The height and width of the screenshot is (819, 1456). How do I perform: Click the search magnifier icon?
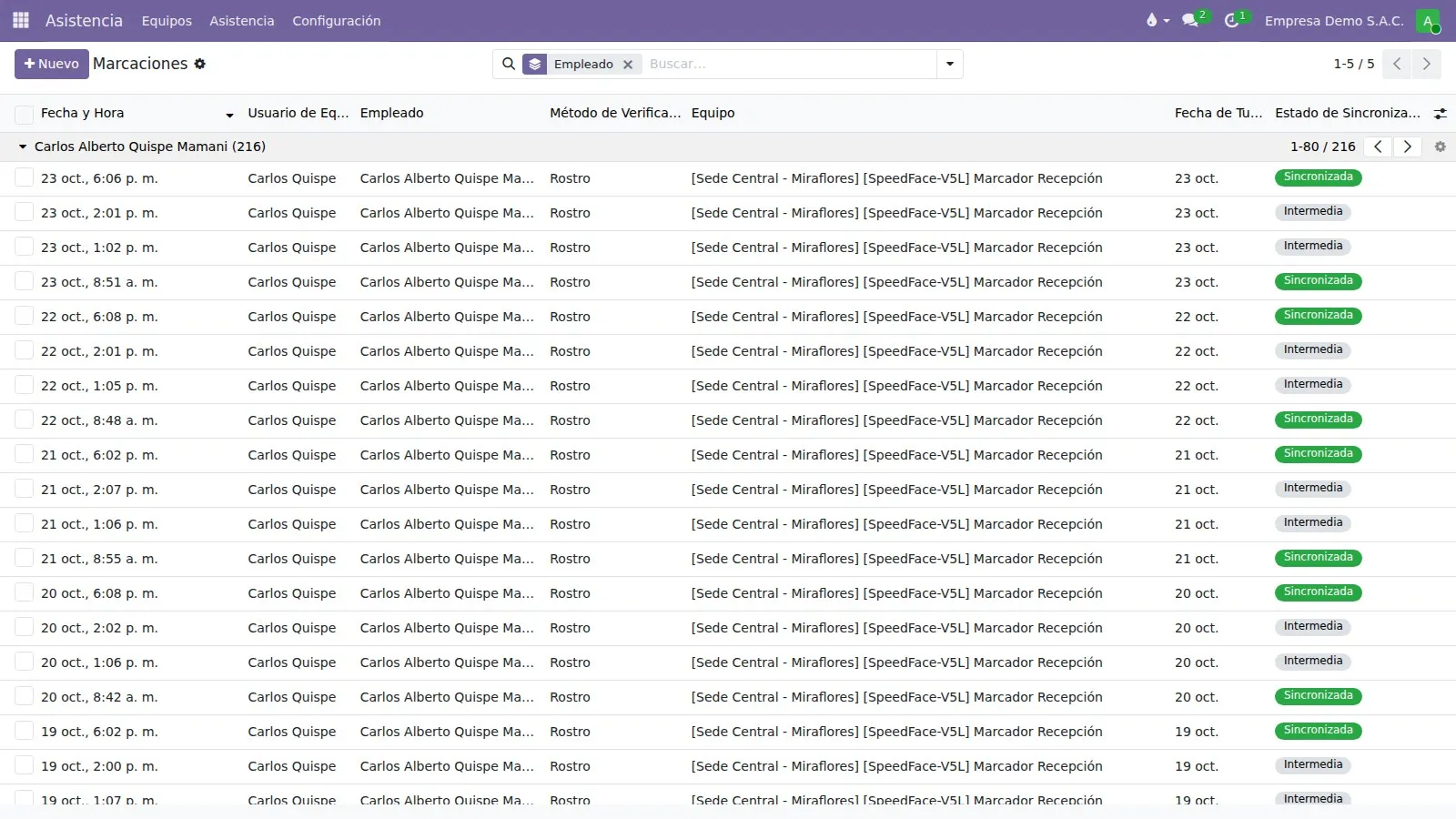(x=509, y=64)
